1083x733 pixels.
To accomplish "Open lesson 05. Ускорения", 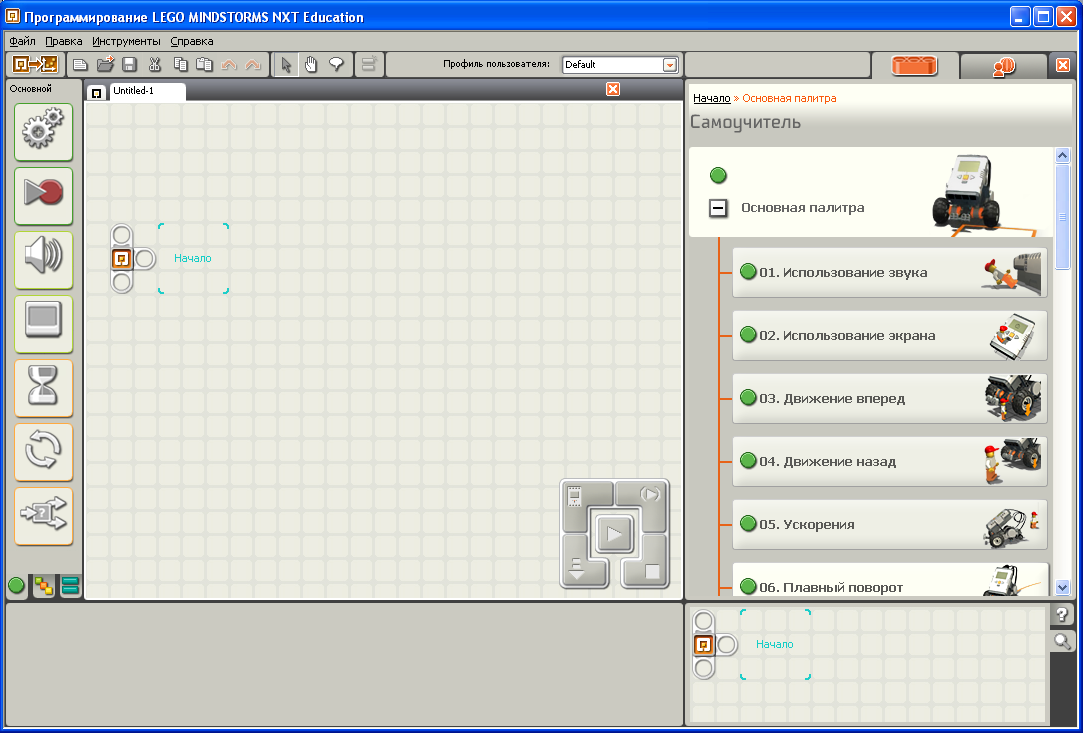I will [890, 524].
